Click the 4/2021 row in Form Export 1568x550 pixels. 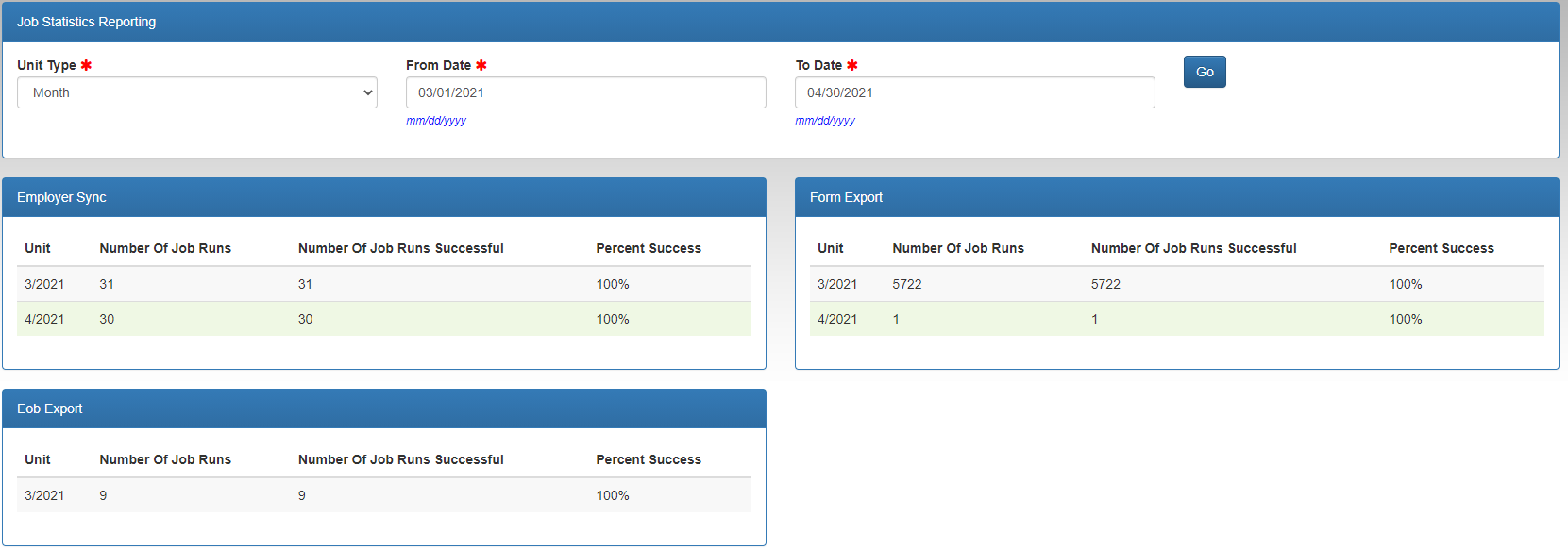(1176, 319)
